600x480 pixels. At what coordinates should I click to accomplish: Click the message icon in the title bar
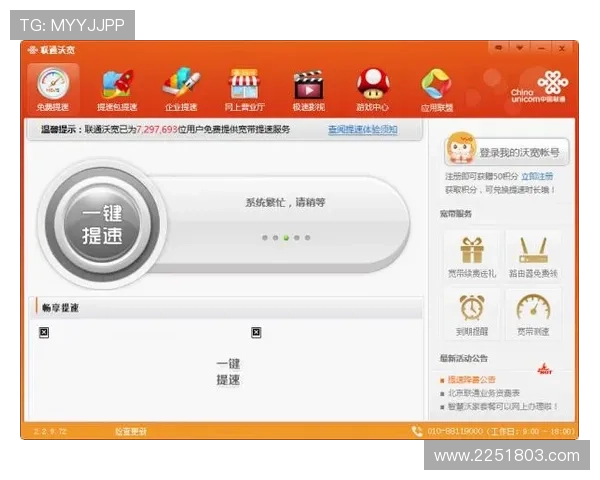point(498,48)
